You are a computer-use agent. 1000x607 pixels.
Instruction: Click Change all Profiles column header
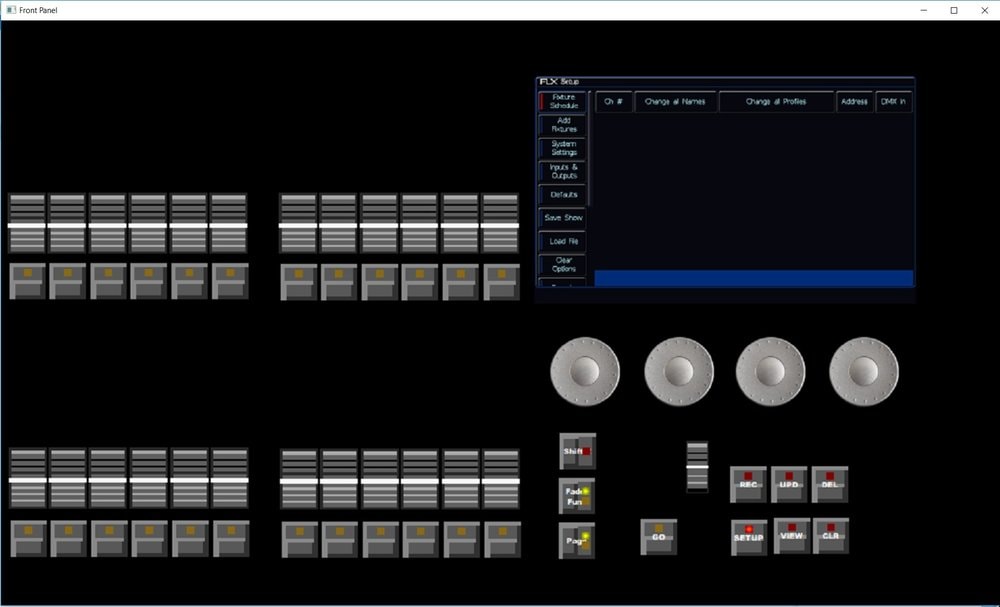(x=776, y=102)
